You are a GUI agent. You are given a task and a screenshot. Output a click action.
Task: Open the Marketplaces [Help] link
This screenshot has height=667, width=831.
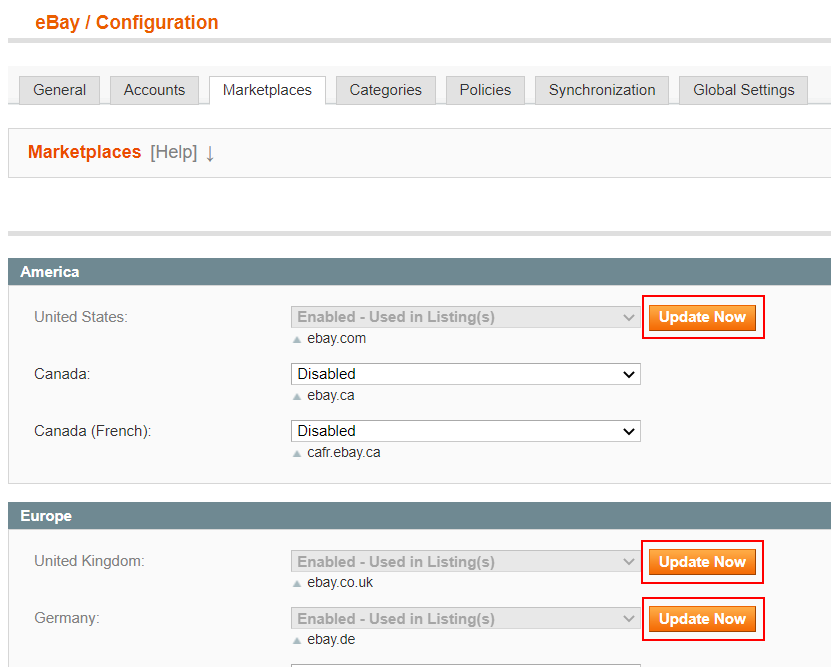[x=173, y=153]
